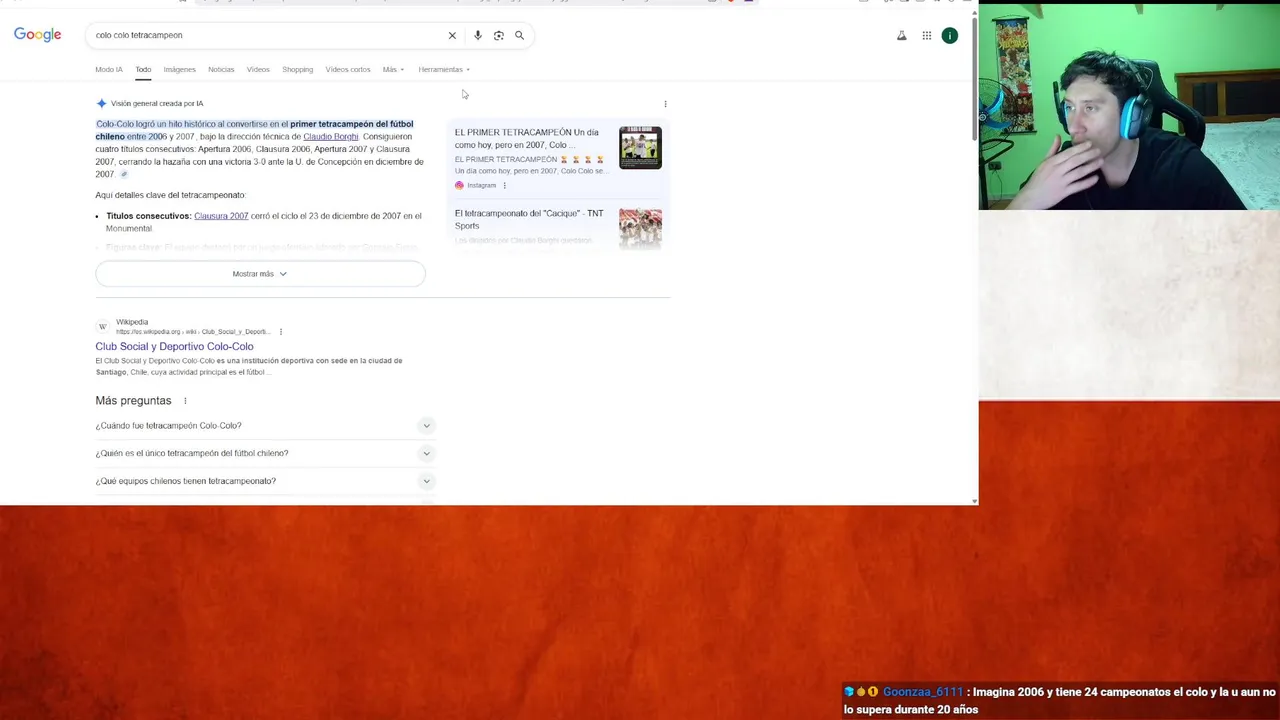Image resolution: width=1280 pixels, height=720 pixels.
Task: Click the Más preguntas heading
Action: tap(133, 401)
